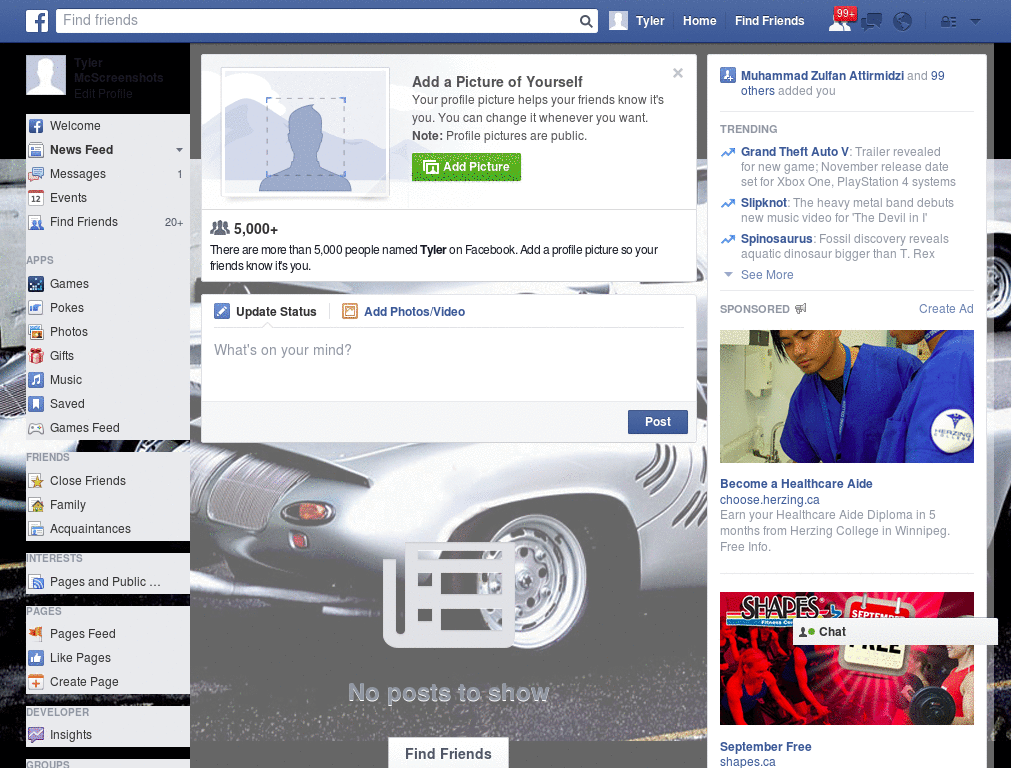
Task: Click the choose.herzing.ca ad URL
Action: click(x=769, y=500)
